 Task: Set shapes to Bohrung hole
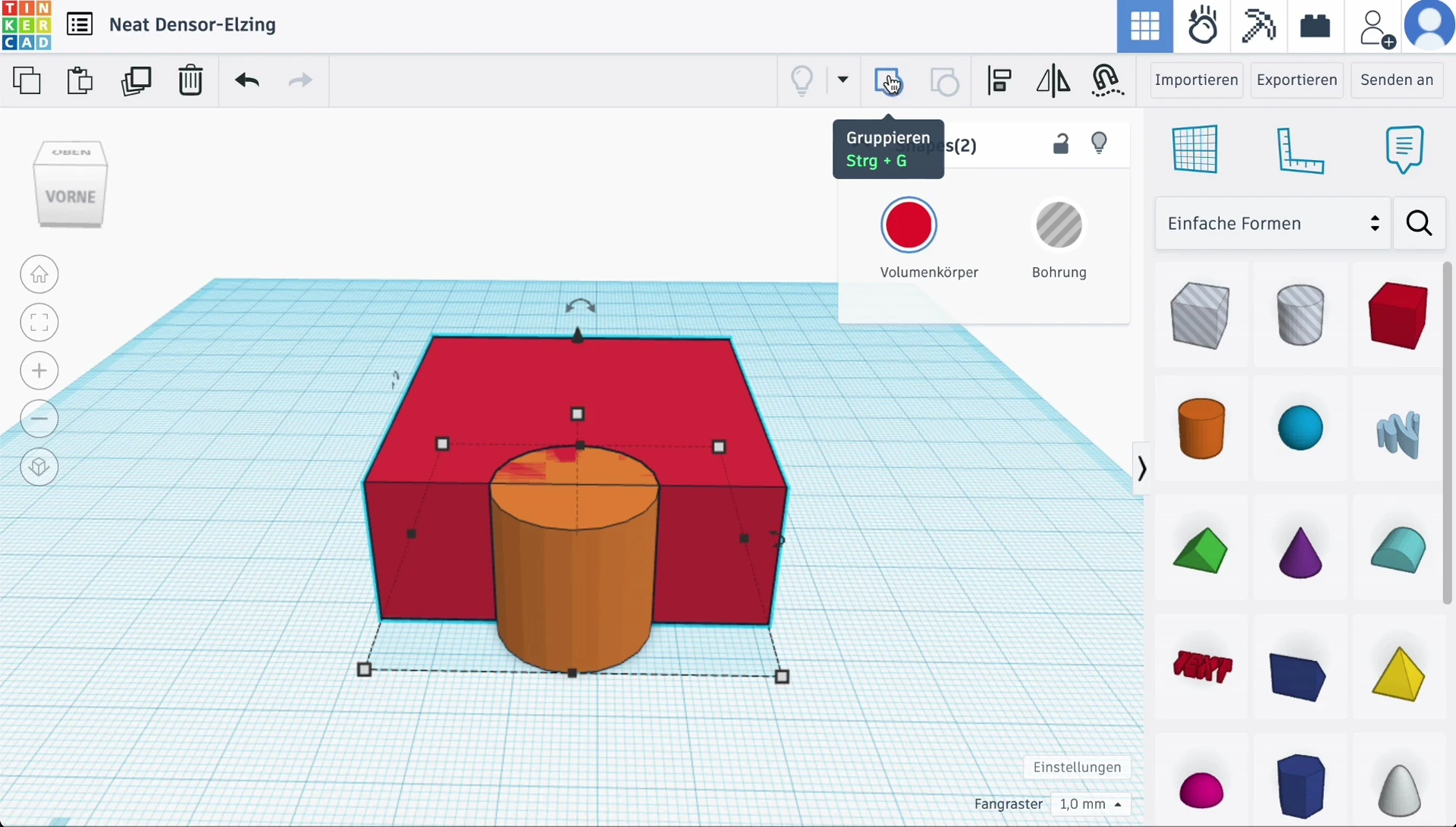tap(1059, 225)
